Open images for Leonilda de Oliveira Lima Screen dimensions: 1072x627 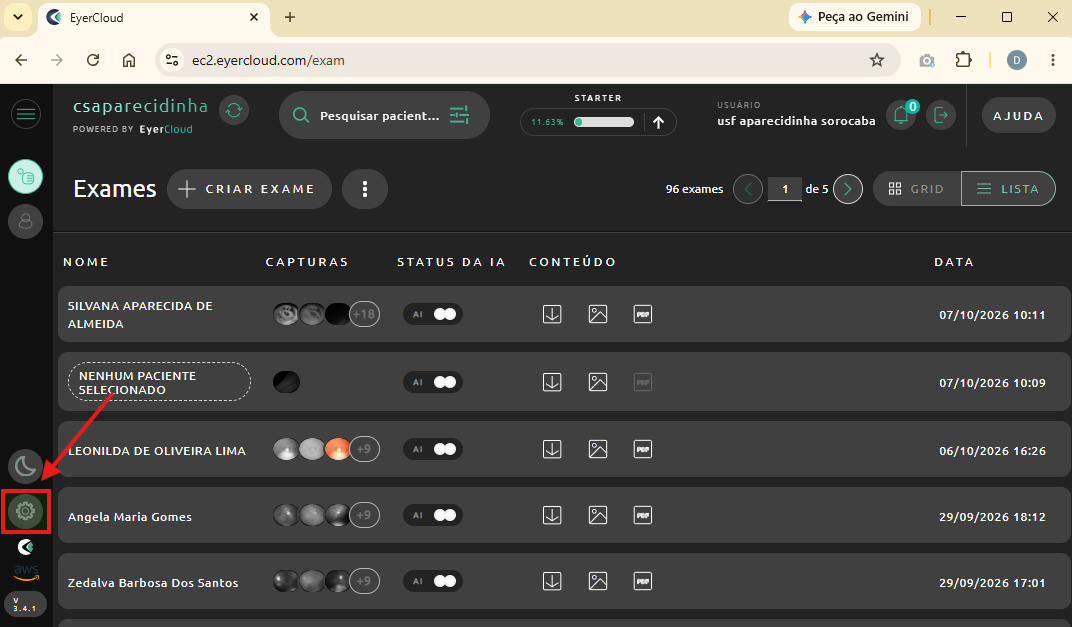pos(598,449)
